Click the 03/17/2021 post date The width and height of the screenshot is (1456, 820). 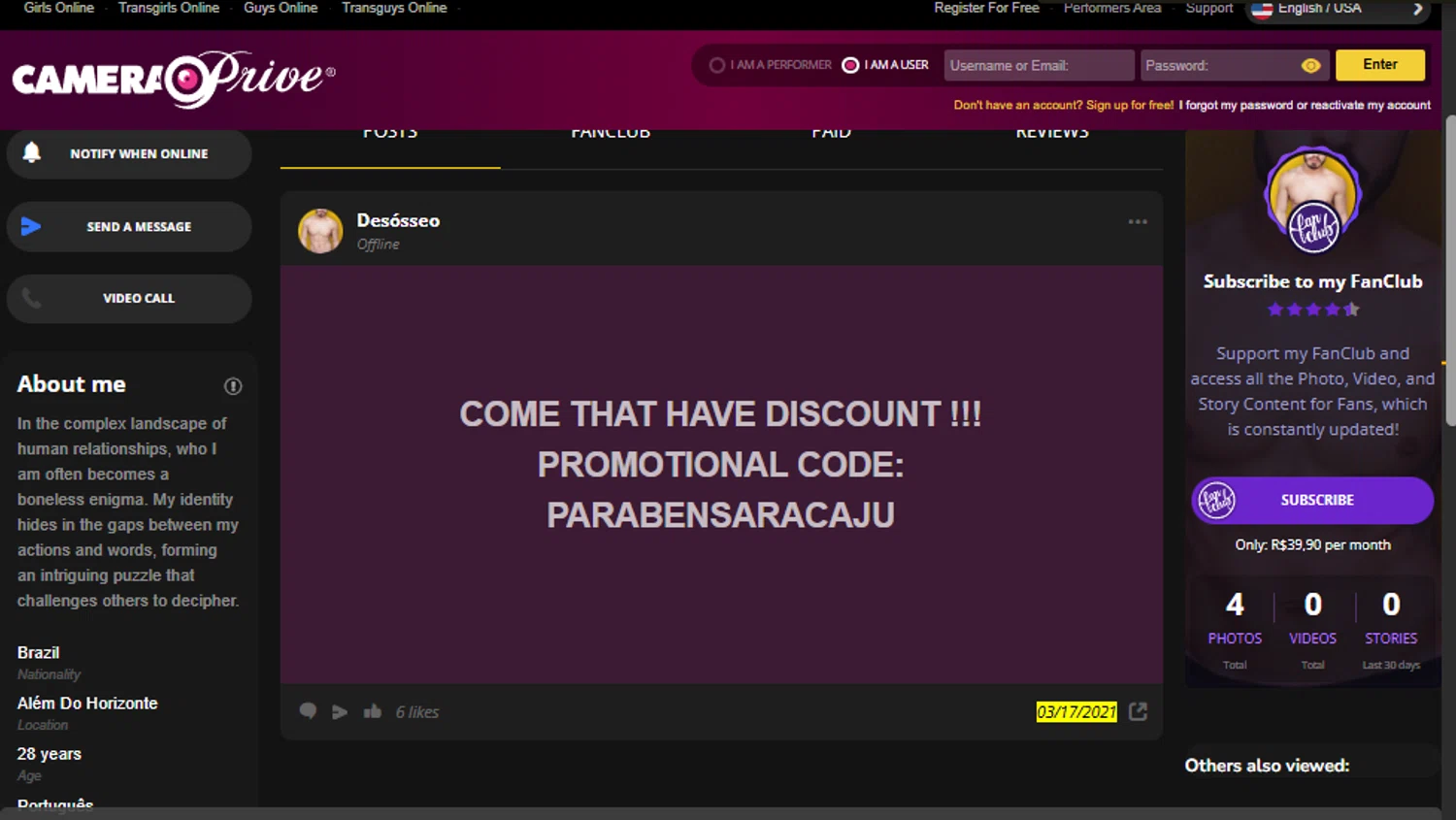[1076, 712]
